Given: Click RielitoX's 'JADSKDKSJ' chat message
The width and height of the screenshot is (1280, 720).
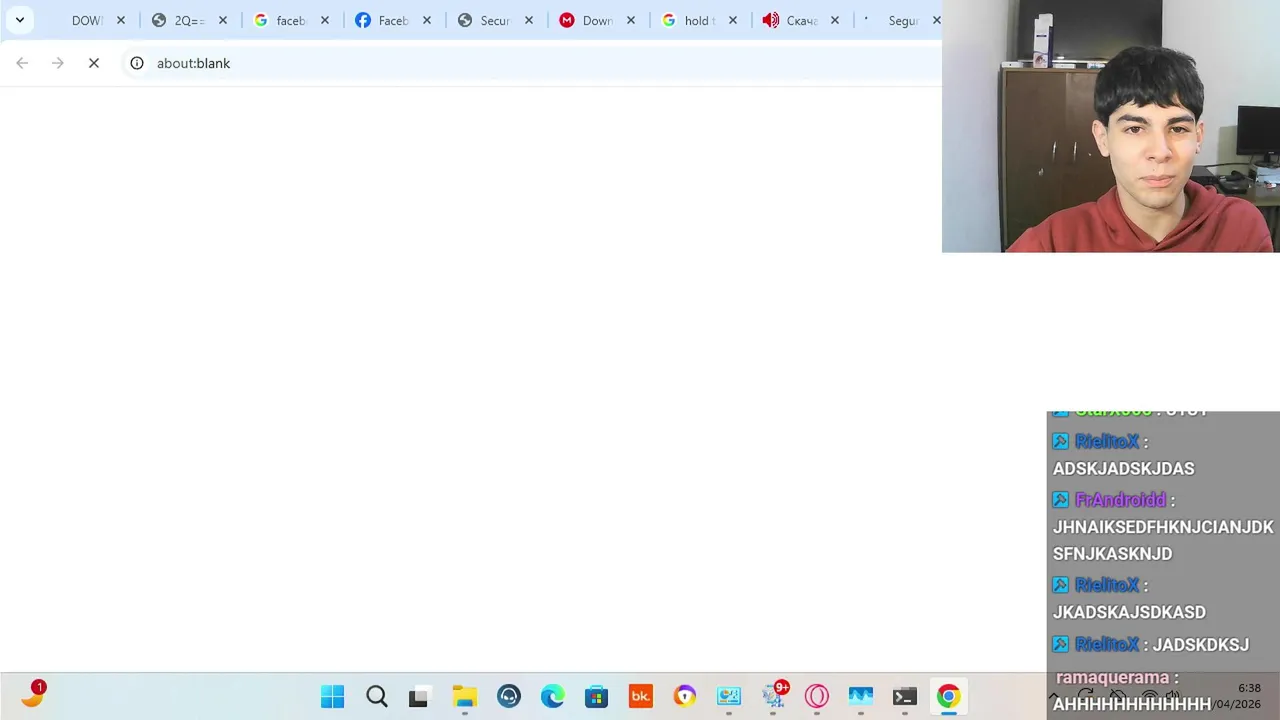Looking at the screenshot, I should [x=1200, y=645].
